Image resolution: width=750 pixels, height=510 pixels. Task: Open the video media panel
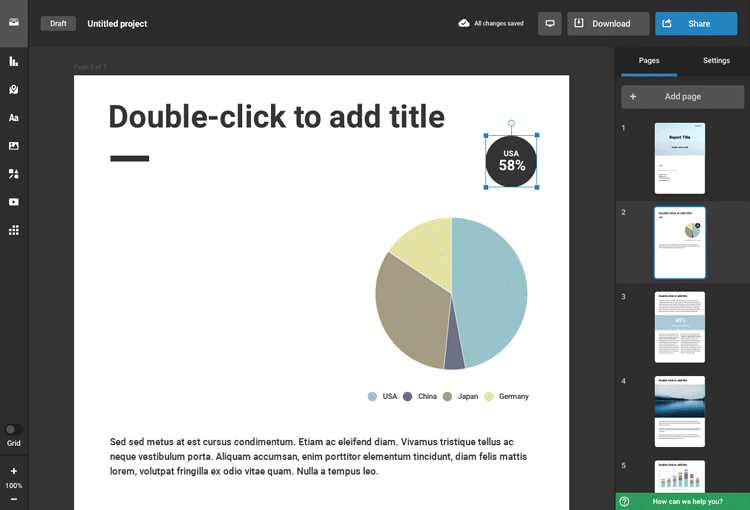14,201
